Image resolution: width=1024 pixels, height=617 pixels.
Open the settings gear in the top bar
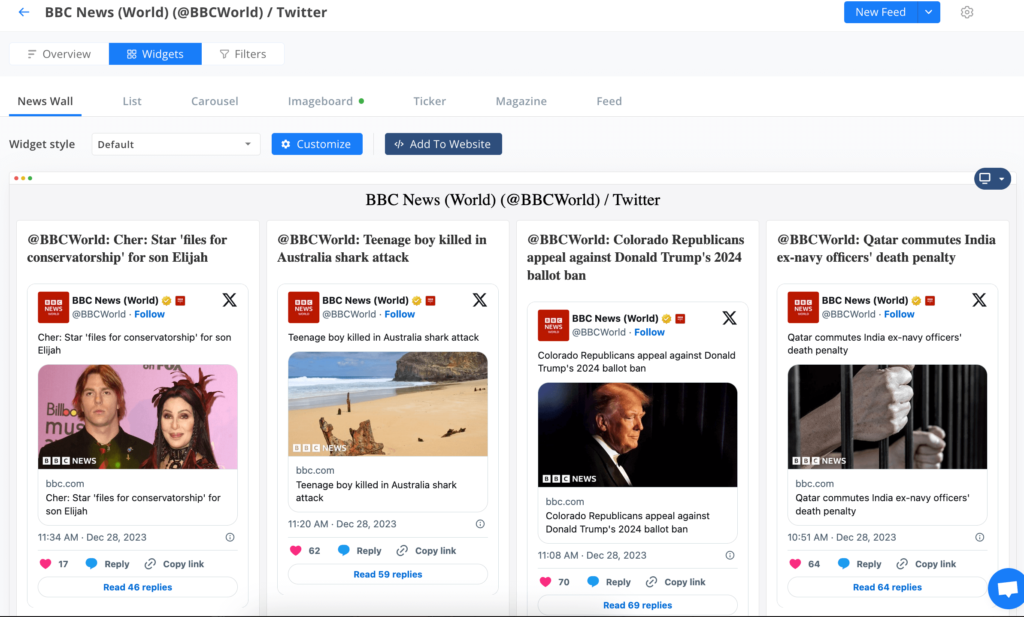tap(966, 12)
